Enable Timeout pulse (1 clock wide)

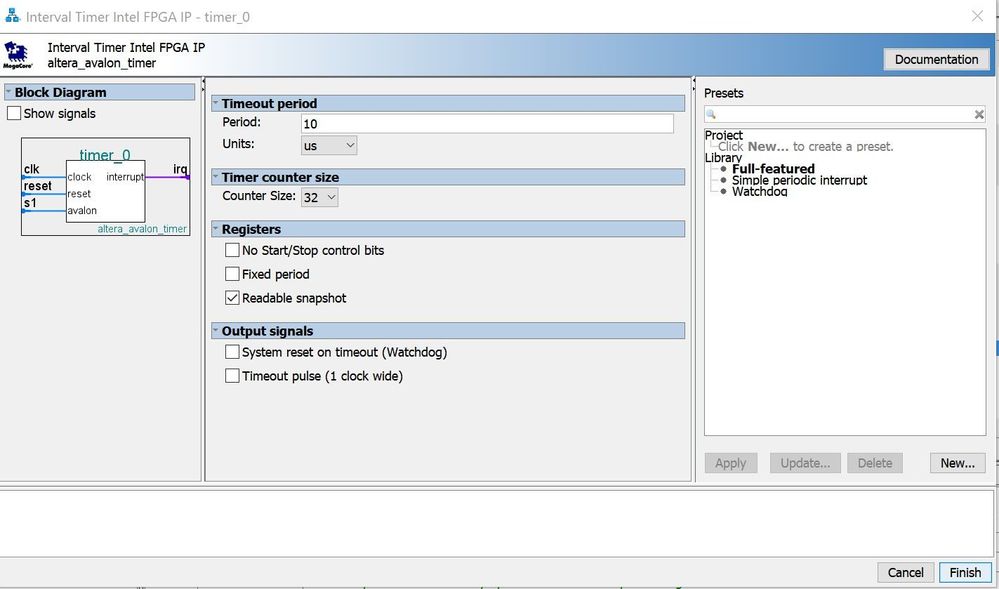coord(232,376)
